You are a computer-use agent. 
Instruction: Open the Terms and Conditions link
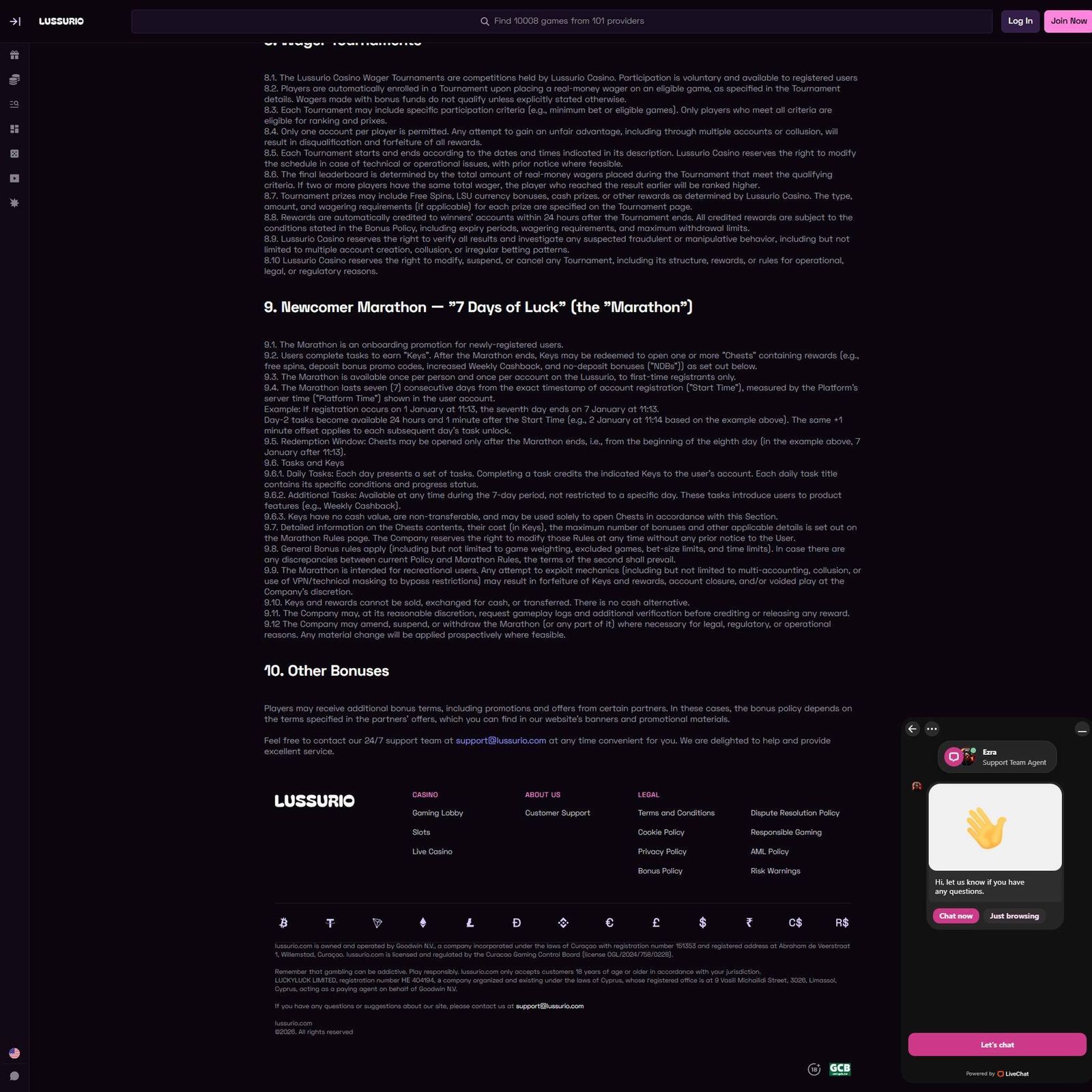[x=676, y=813]
